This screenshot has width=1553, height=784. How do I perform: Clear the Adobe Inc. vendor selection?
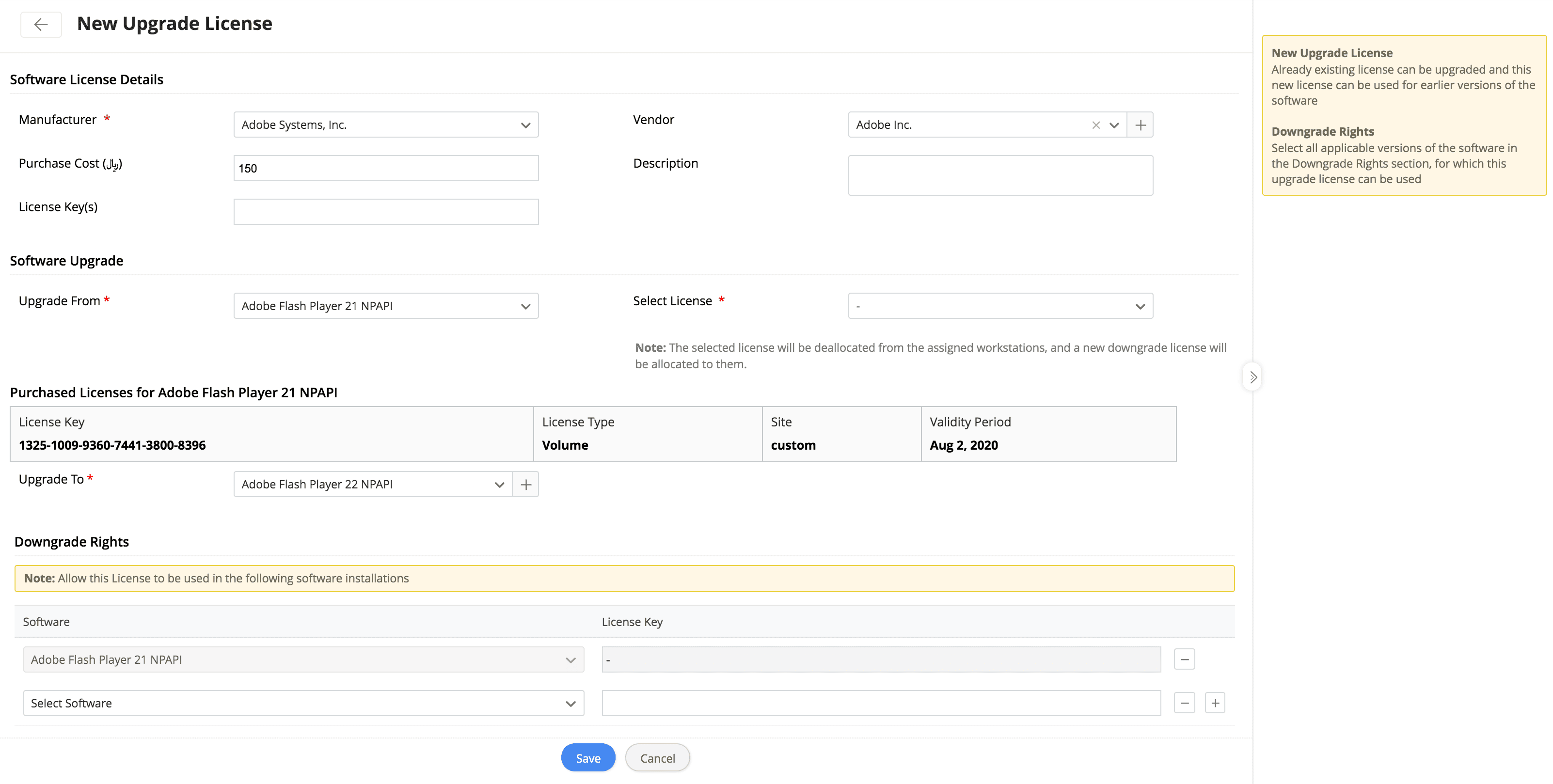pyautogui.click(x=1095, y=125)
